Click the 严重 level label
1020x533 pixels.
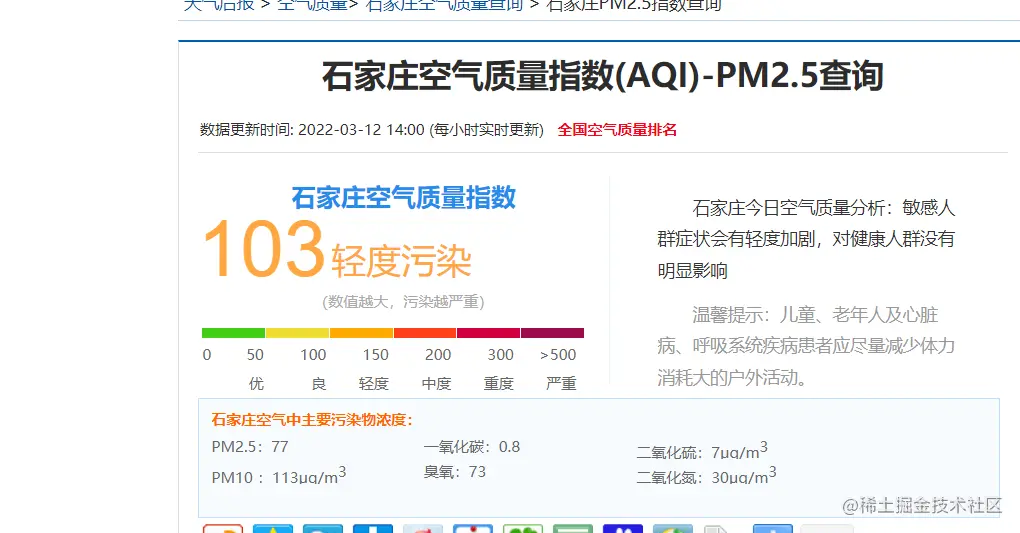point(561,384)
